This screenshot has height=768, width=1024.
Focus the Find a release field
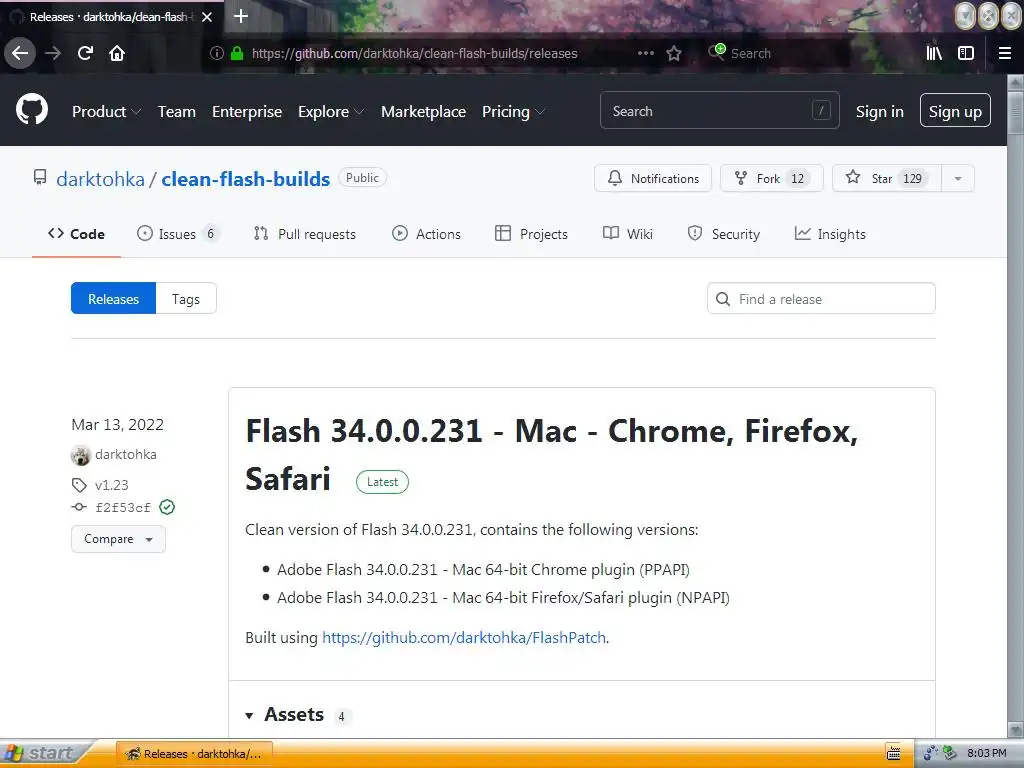click(x=821, y=298)
